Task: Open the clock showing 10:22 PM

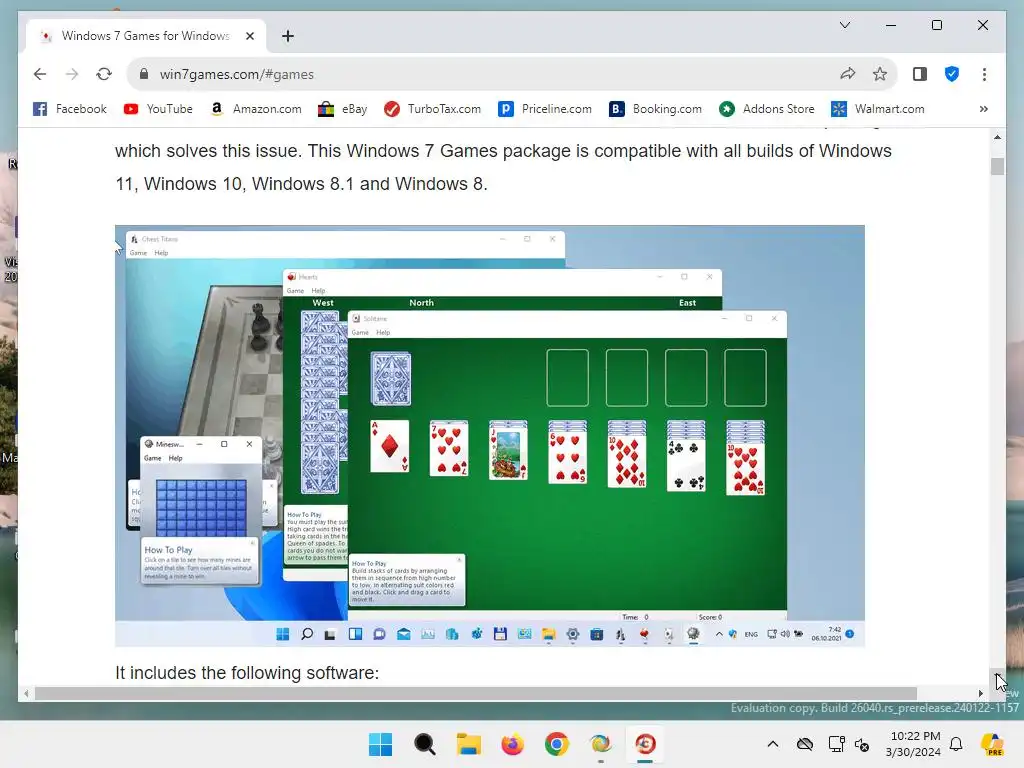Action: [x=913, y=744]
